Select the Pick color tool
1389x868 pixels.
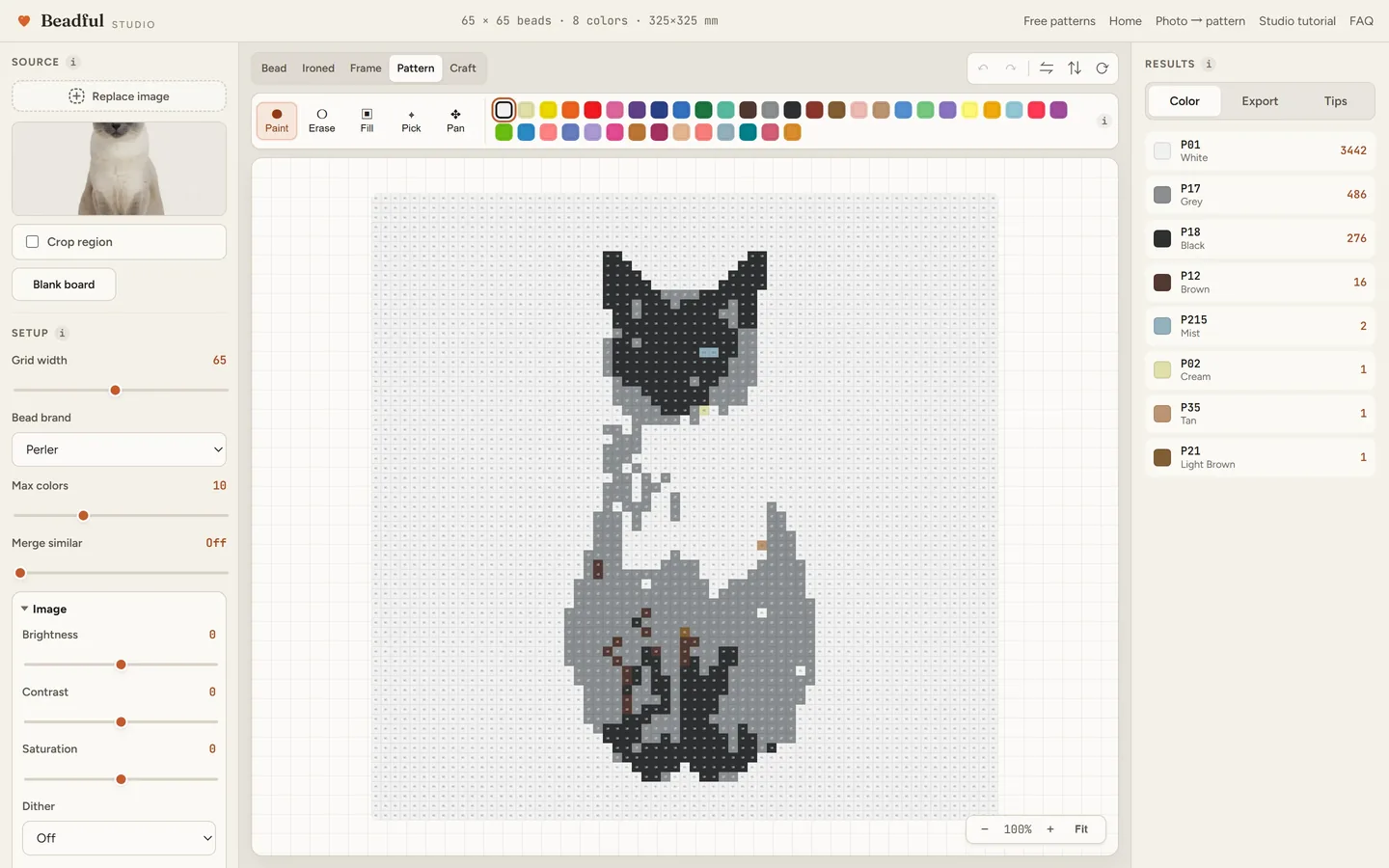[x=411, y=121]
